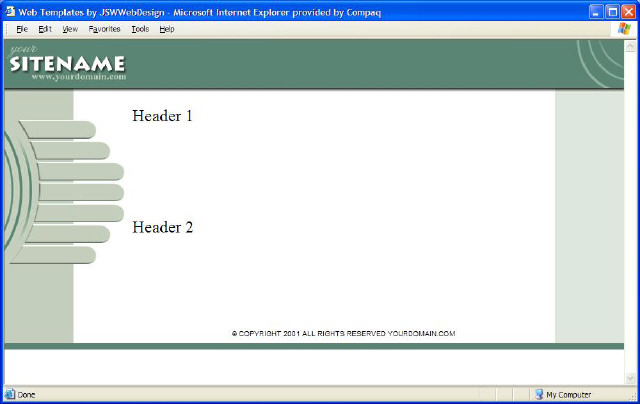Click the copyright footer text
Image resolution: width=640 pixels, height=404 pixels.
[343, 333]
